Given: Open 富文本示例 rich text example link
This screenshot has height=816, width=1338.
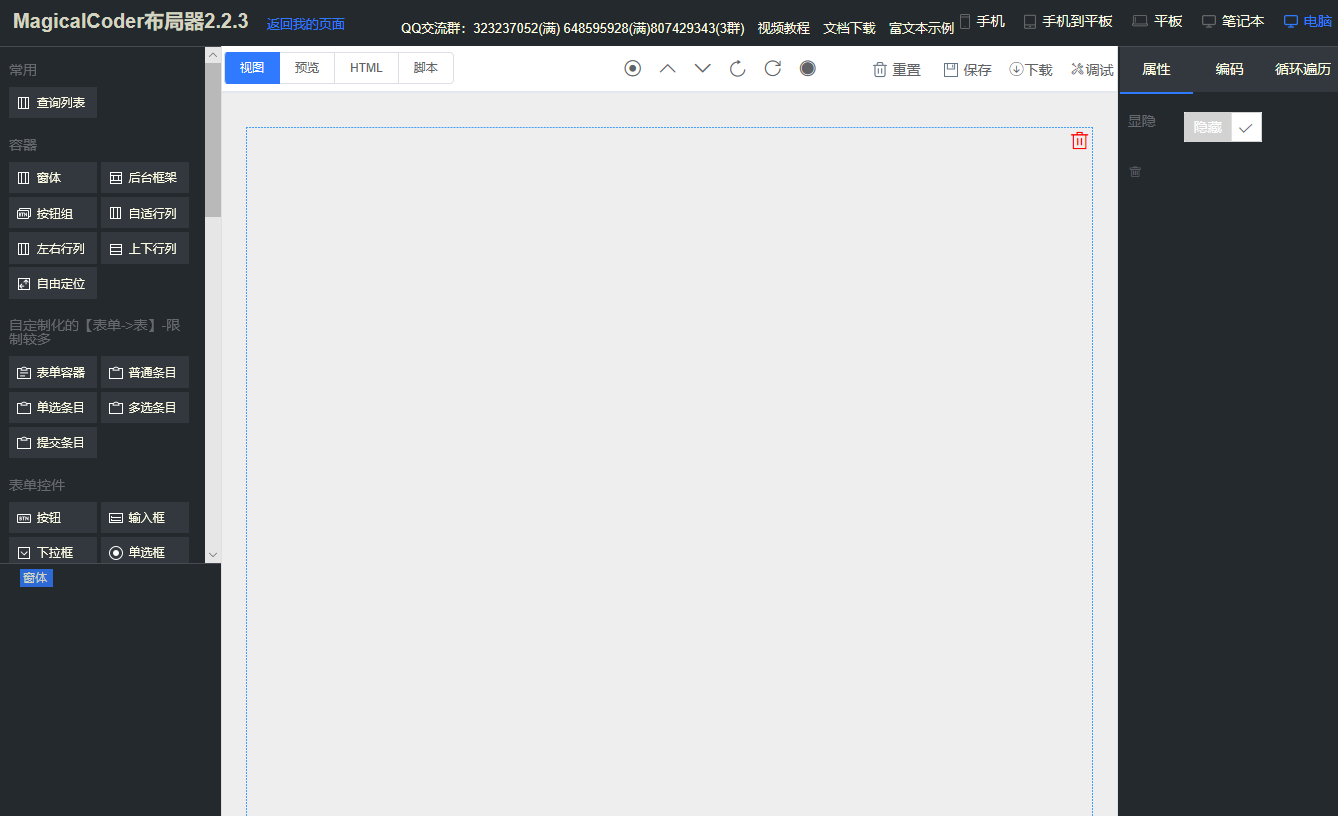Looking at the screenshot, I should click(x=921, y=28).
